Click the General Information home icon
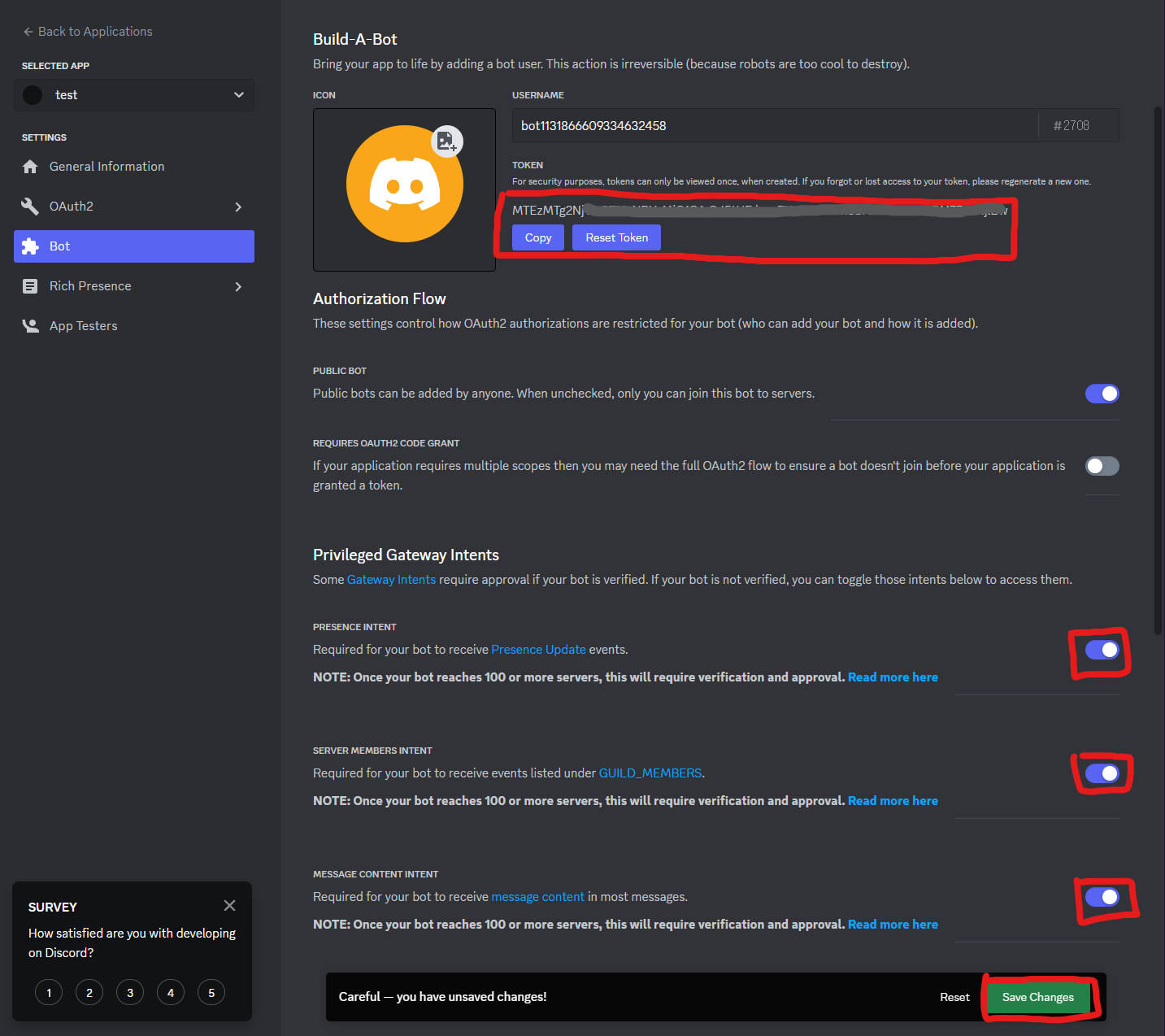Screen dimensions: 1165x1036 point(30,167)
